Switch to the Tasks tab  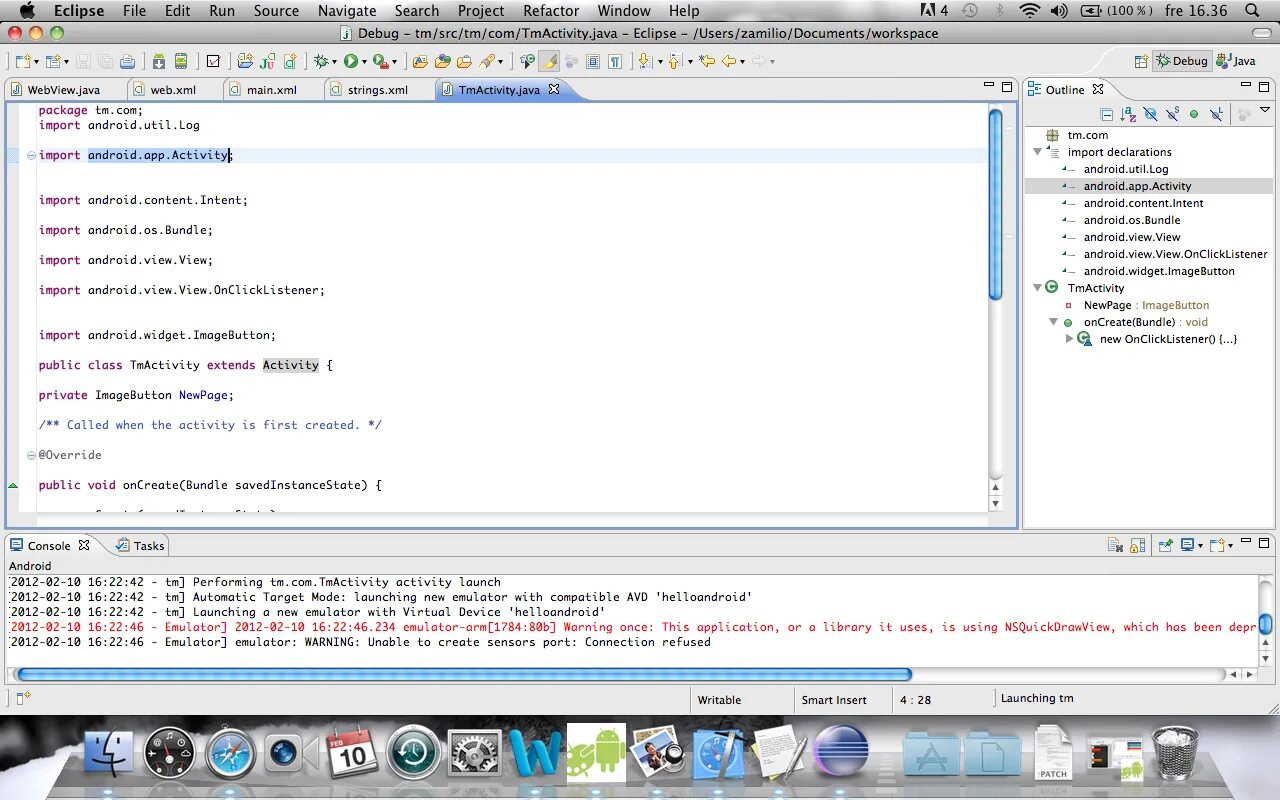point(140,545)
